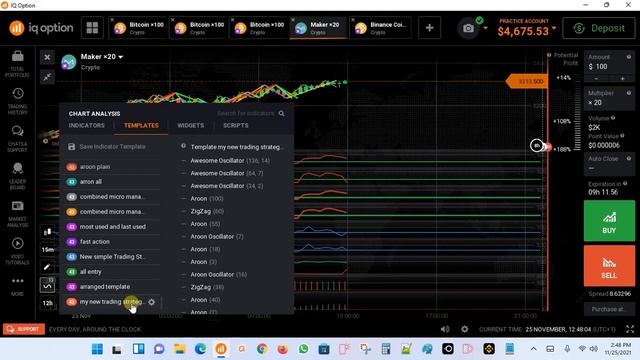Screen dimensions: 640x360
Task: Switch to the Scripts tab
Action: click(236, 125)
